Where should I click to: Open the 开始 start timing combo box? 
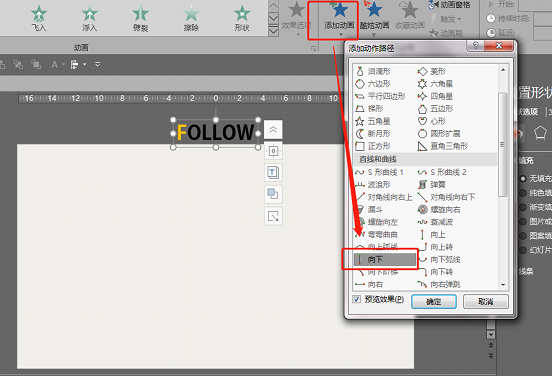point(535,5)
